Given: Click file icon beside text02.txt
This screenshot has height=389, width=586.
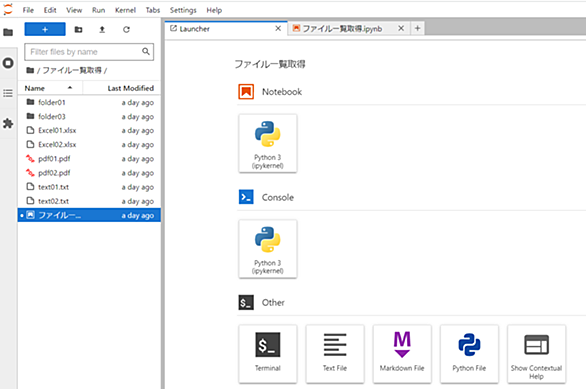Looking at the screenshot, I should click(x=31, y=201).
